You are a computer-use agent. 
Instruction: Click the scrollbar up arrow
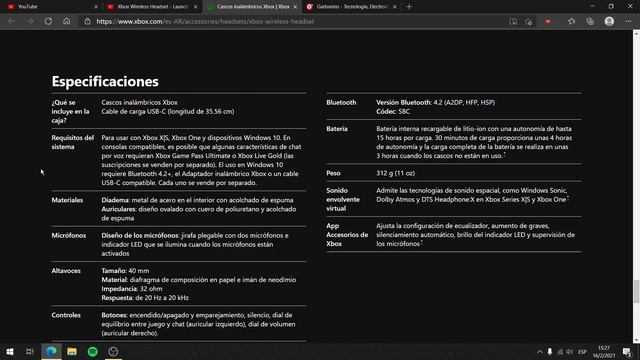coord(636,33)
